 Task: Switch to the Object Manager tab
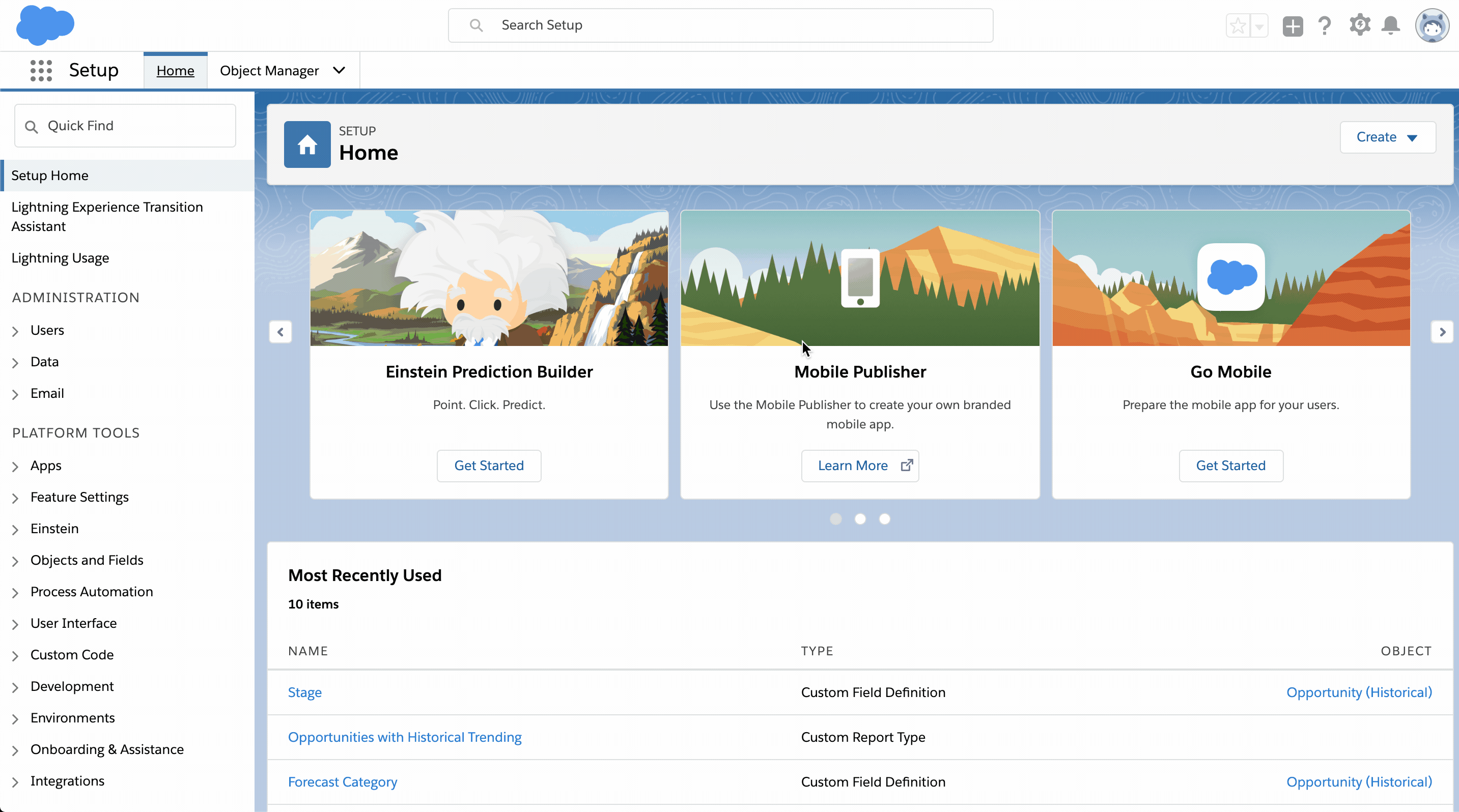[269, 71]
